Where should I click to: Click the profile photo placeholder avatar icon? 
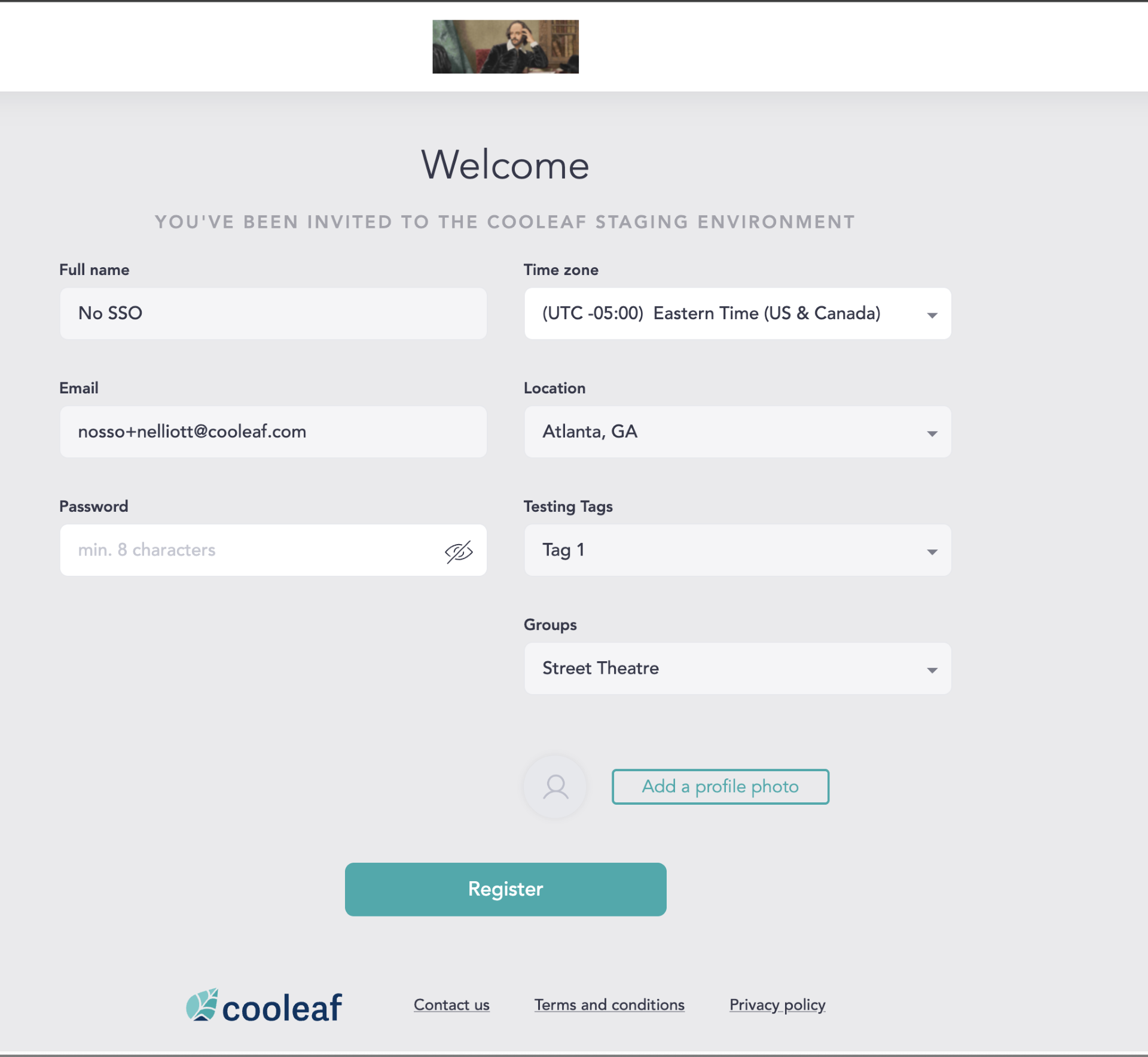point(555,787)
